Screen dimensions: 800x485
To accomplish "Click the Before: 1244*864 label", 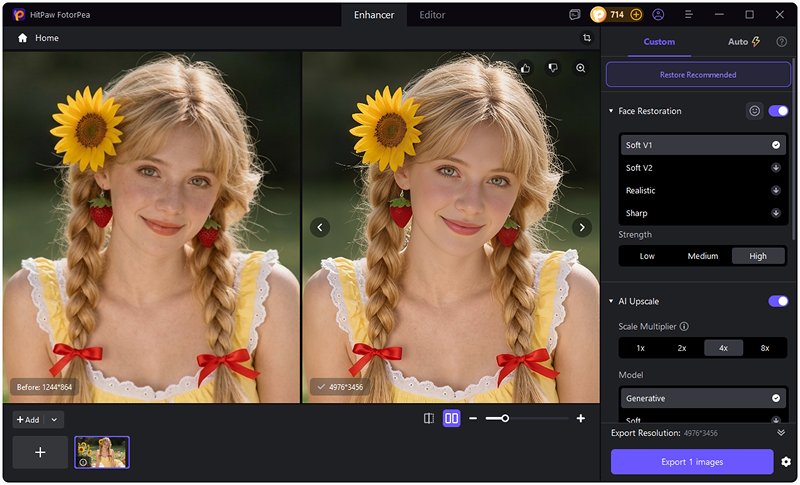I will coord(44,388).
